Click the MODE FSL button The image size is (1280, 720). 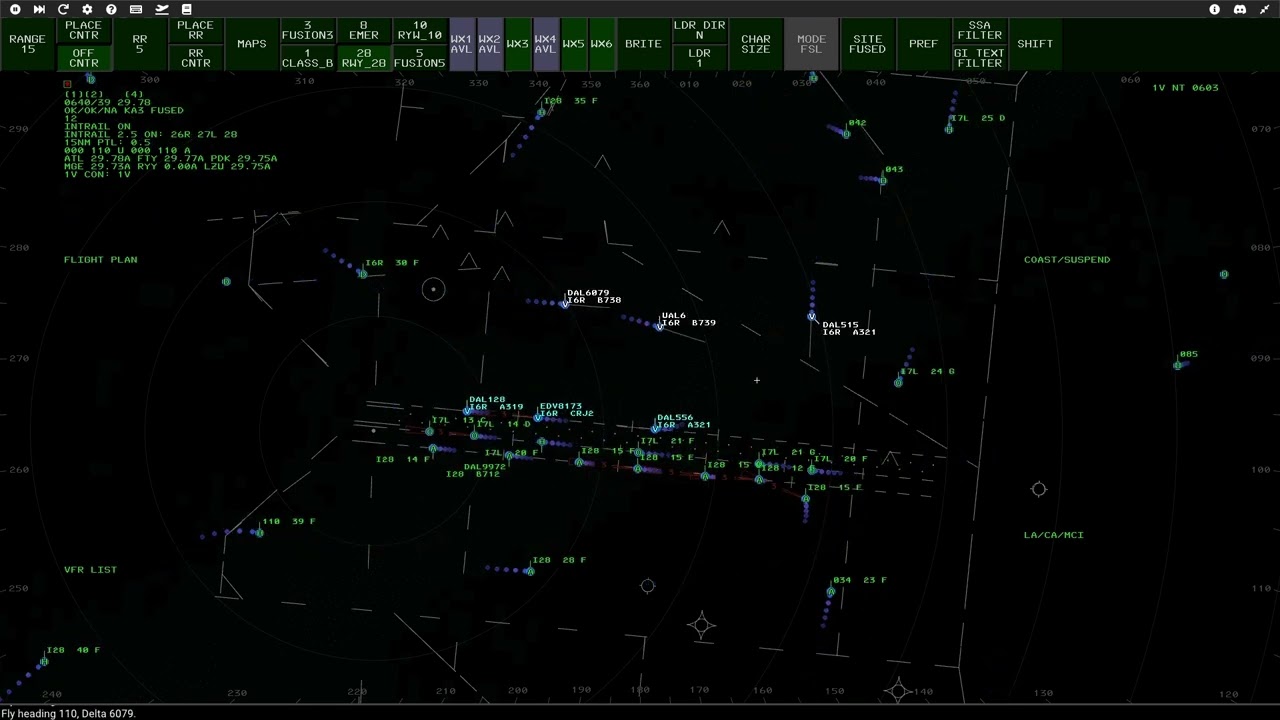[812, 44]
